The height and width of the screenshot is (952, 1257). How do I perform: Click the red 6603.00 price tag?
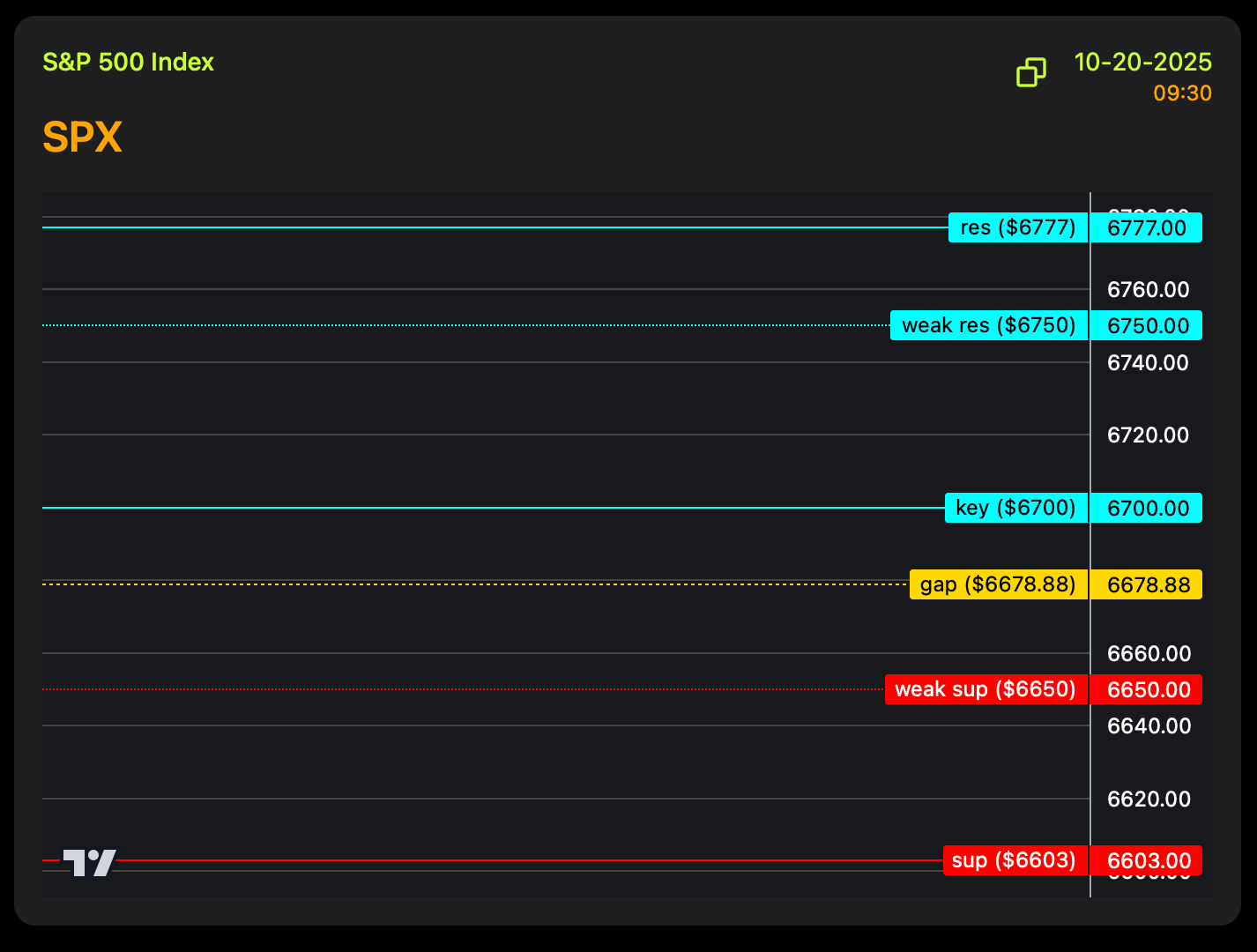point(1147,861)
